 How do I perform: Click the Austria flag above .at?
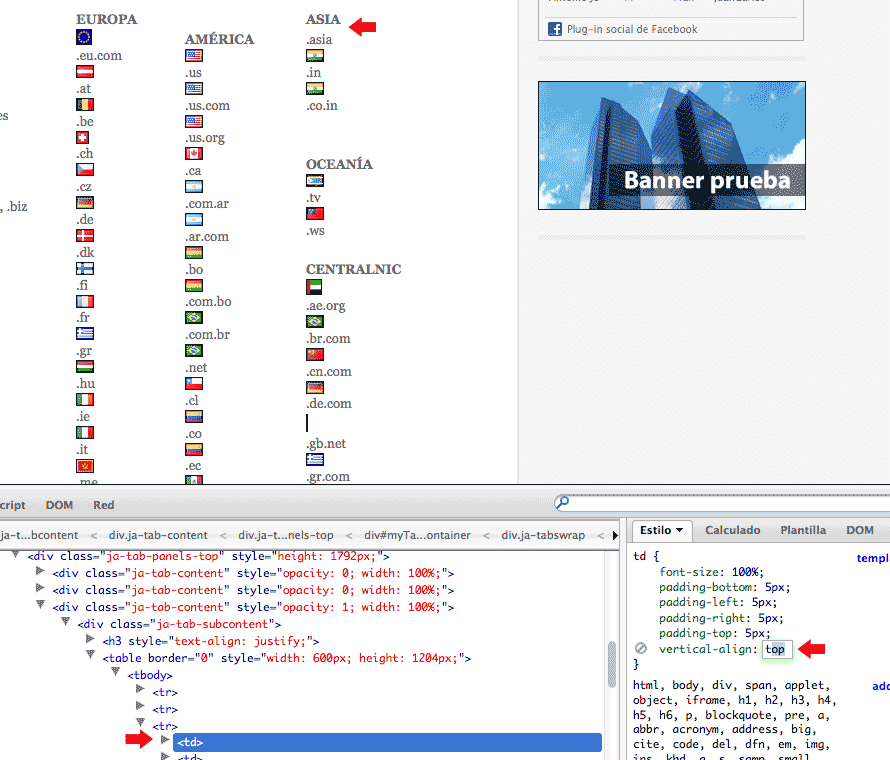[x=85, y=72]
